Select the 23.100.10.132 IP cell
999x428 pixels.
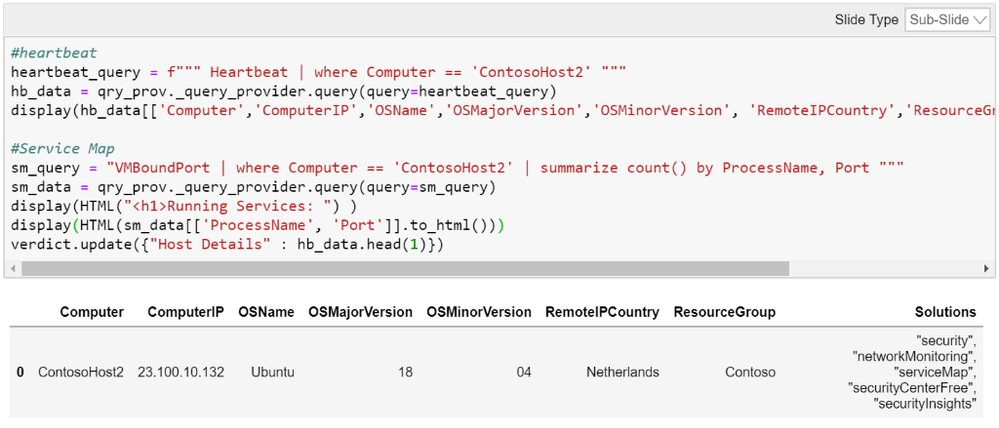click(x=181, y=372)
